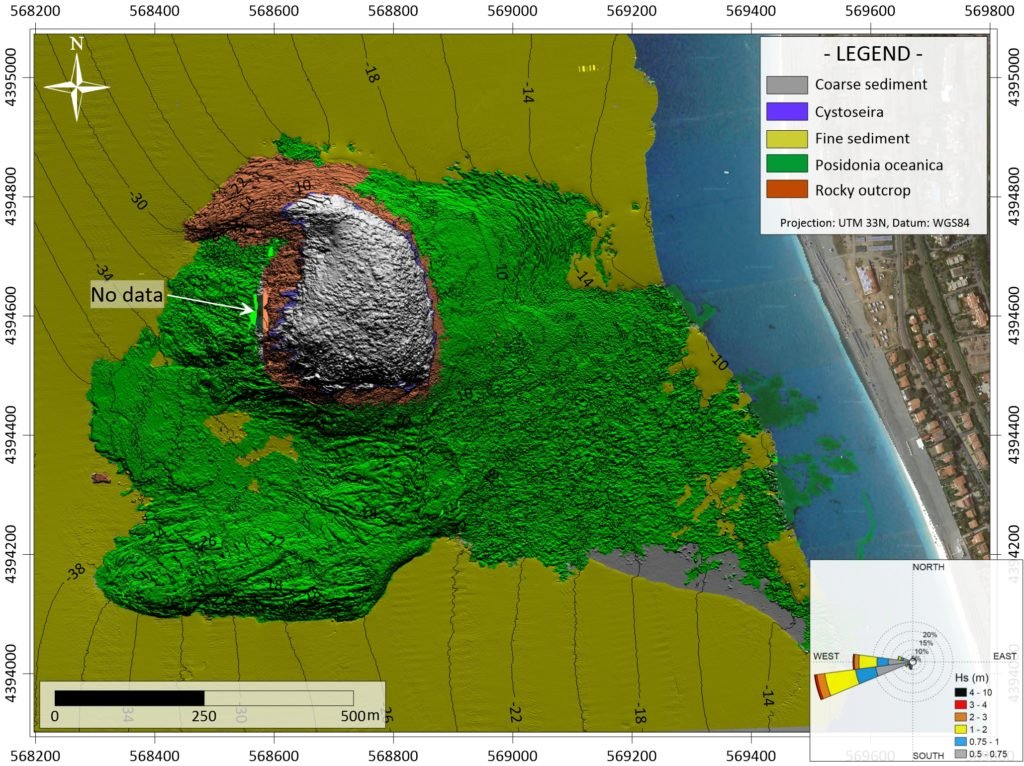Click the black segment of the scale bar

[129, 697]
